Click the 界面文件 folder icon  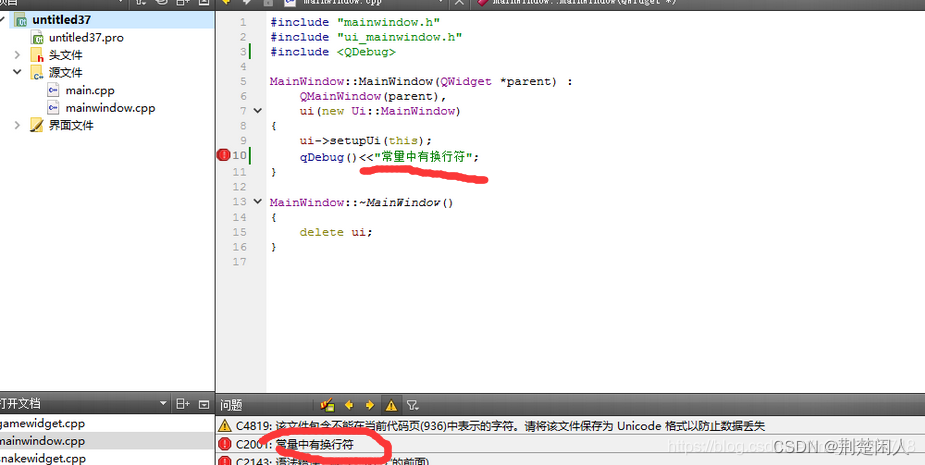(x=37, y=125)
